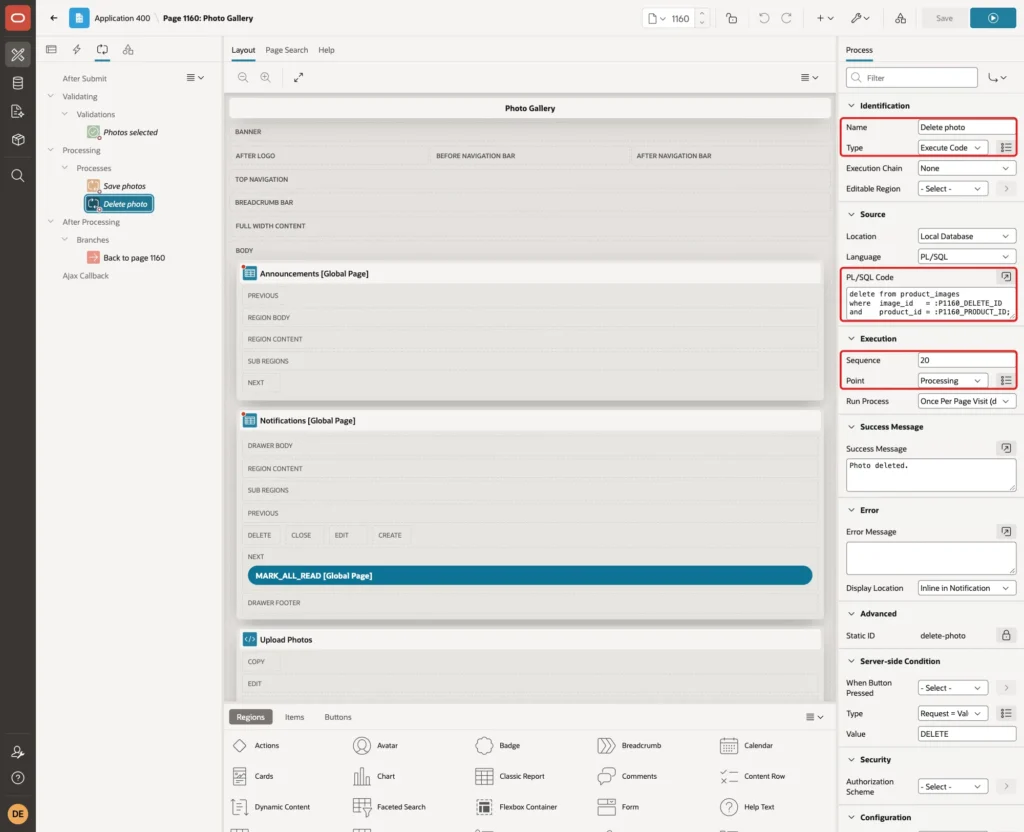This screenshot has height=832, width=1024.
Task: Select the Save photos process in tree
Action: [x=124, y=186]
